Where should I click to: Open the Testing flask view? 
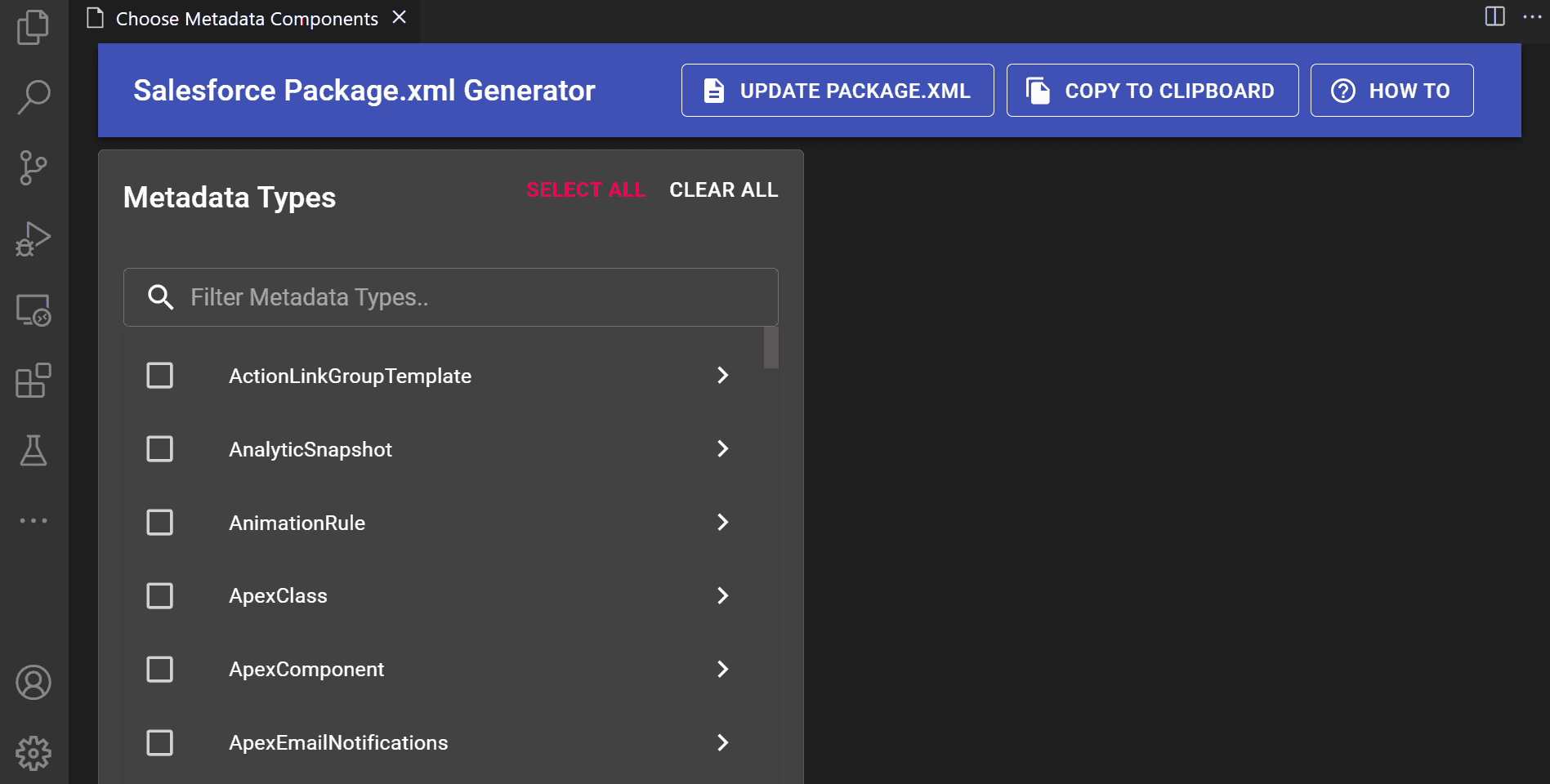[x=34, y=450]
